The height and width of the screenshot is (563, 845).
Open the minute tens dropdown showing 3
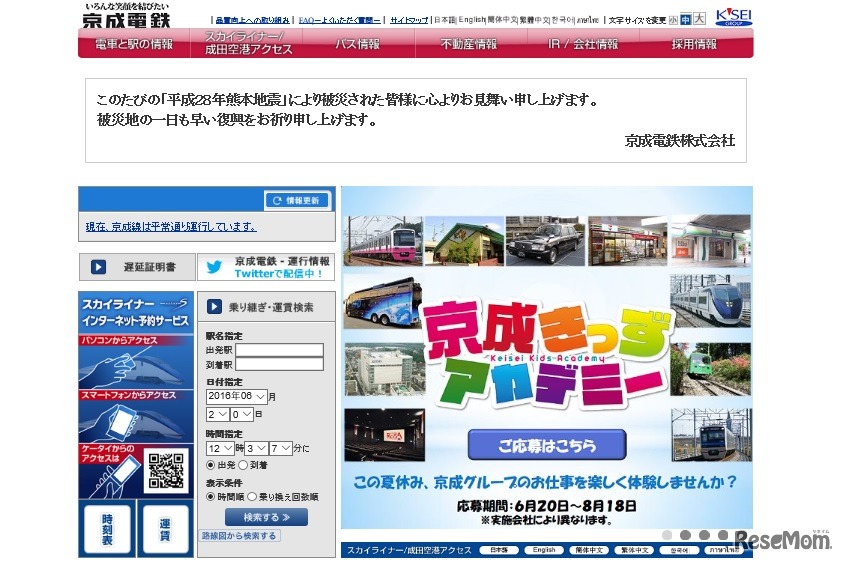tap(257, 448)
